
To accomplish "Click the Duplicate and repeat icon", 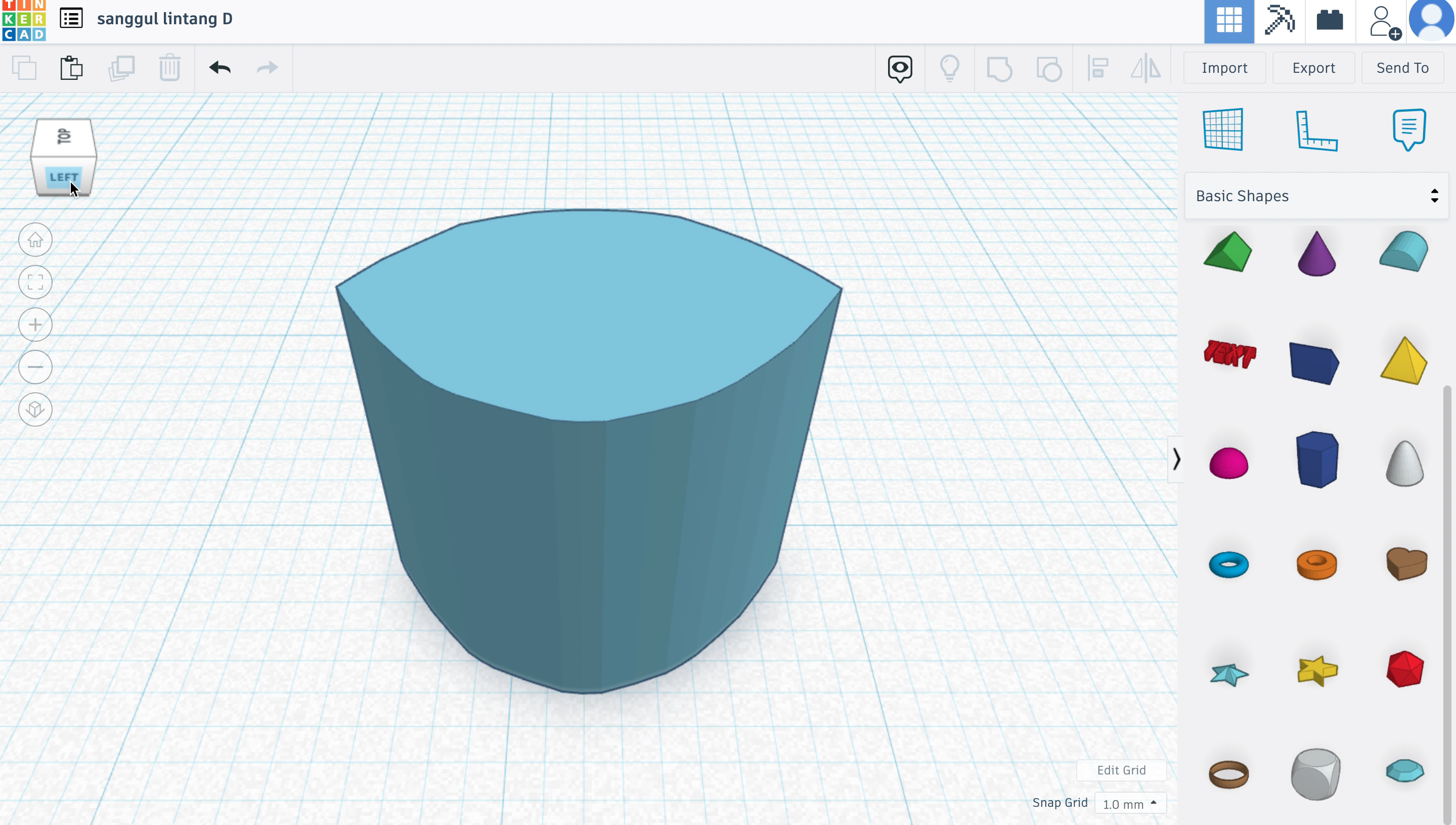I will pos(121,68).
